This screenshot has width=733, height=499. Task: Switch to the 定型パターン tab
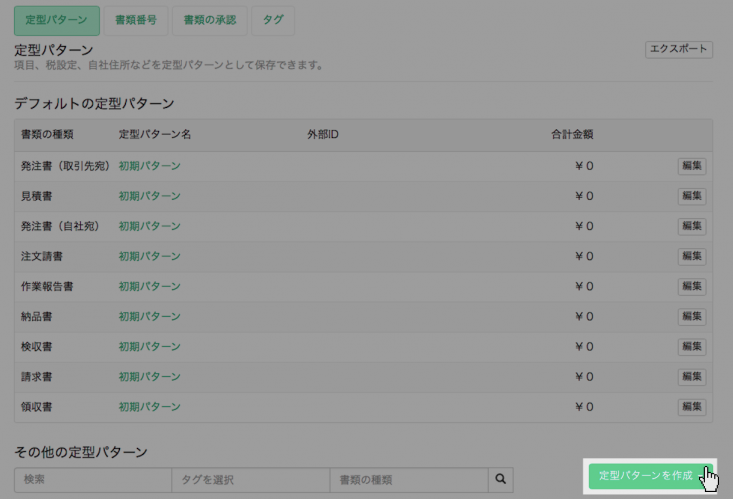(x=57, y=20)
